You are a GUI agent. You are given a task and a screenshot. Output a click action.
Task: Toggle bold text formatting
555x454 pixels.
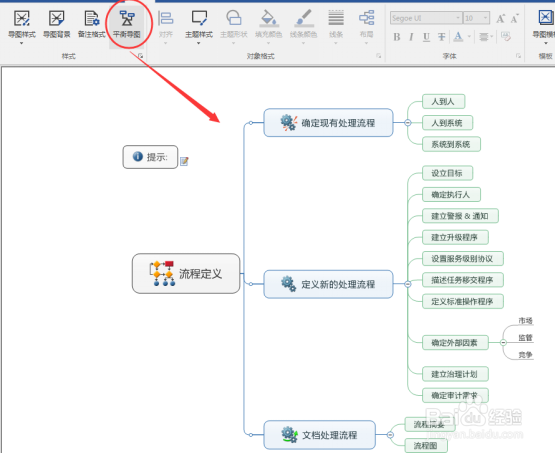click(x=397, y=37)
